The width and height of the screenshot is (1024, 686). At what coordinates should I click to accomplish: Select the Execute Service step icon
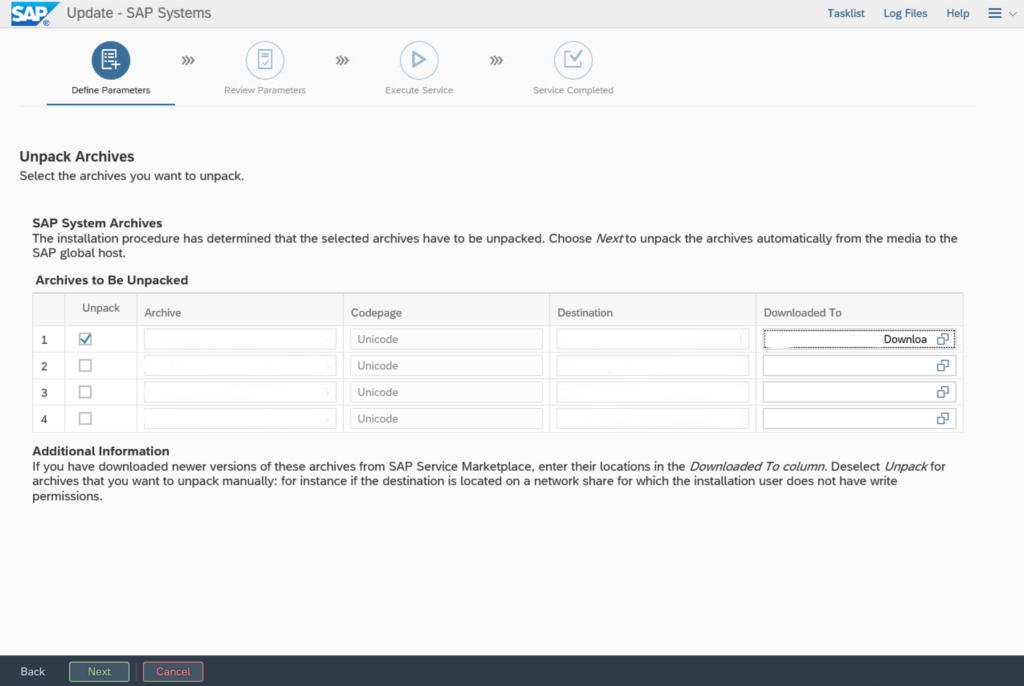click(x=419, y=60)
